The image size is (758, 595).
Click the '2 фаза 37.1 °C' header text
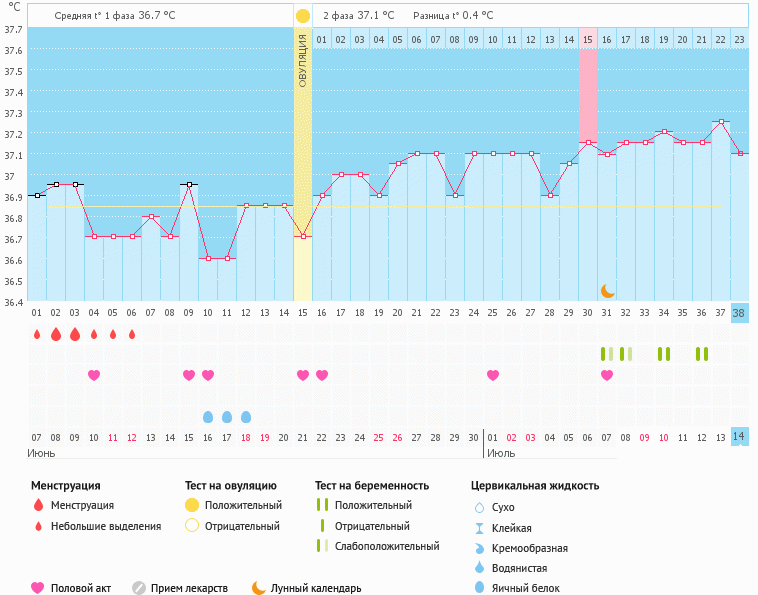358,16
